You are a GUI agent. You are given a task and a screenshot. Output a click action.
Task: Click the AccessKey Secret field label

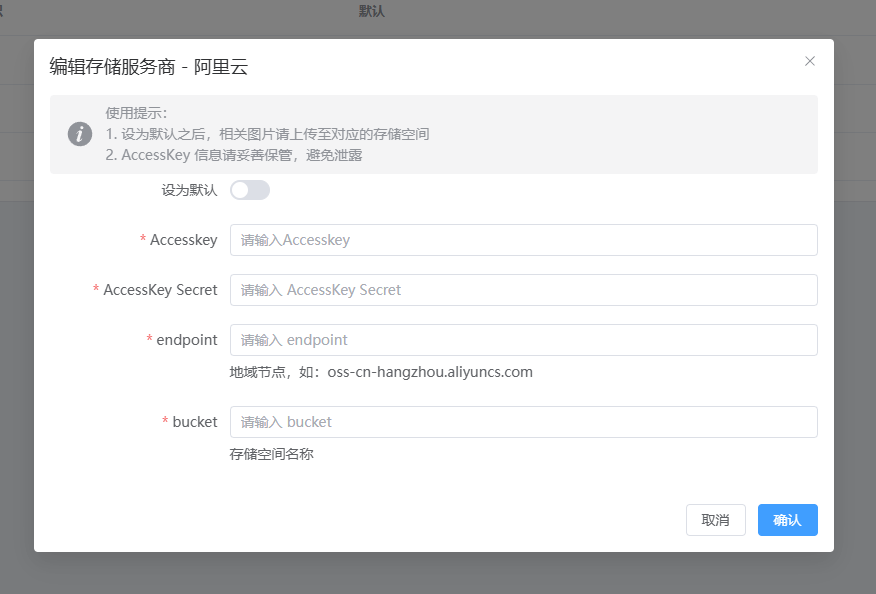click(160, 290)
